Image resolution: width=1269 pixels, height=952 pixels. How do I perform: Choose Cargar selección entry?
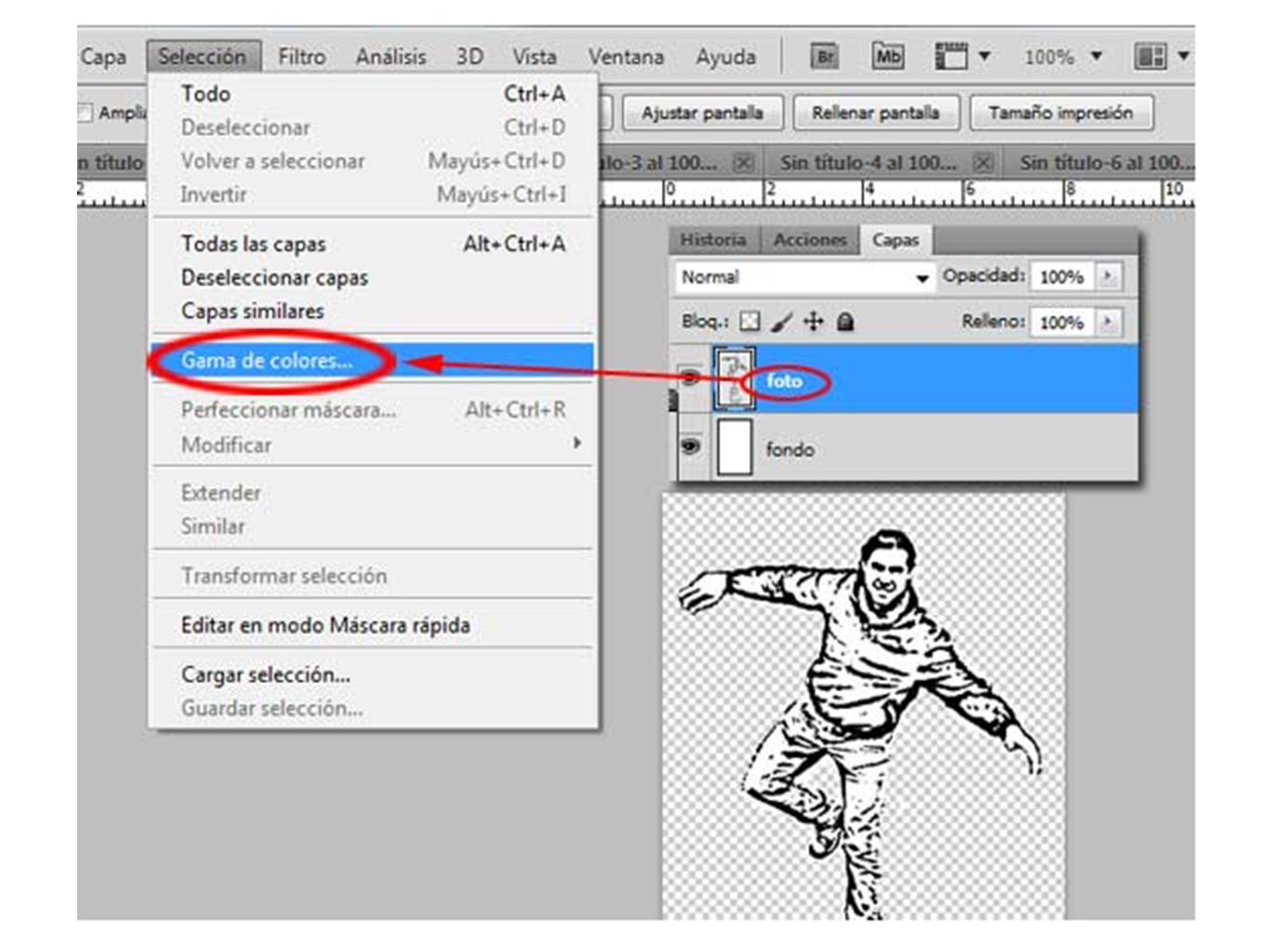pos(372,674)
